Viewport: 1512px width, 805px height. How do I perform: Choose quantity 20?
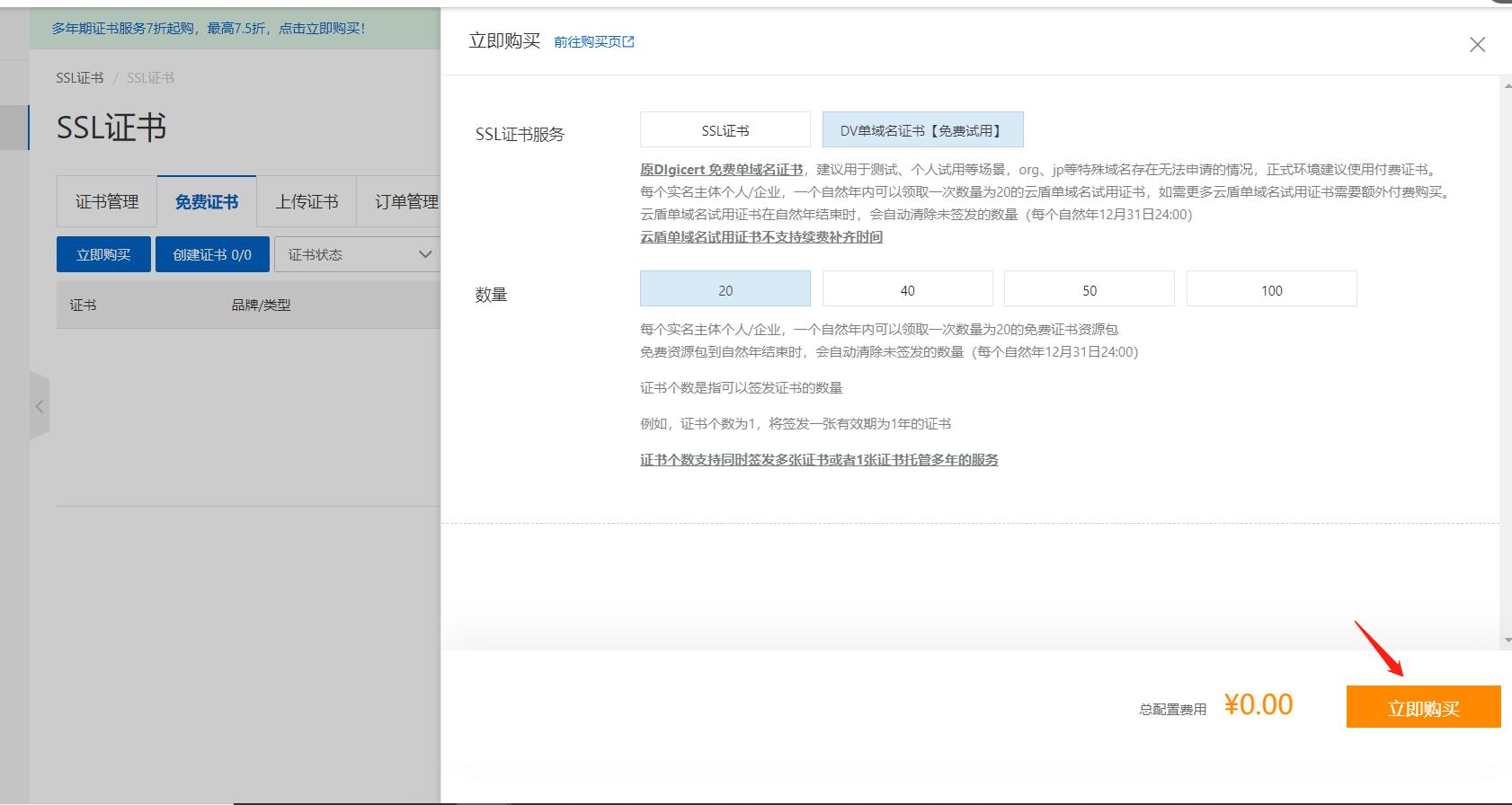tap(725, 289)
